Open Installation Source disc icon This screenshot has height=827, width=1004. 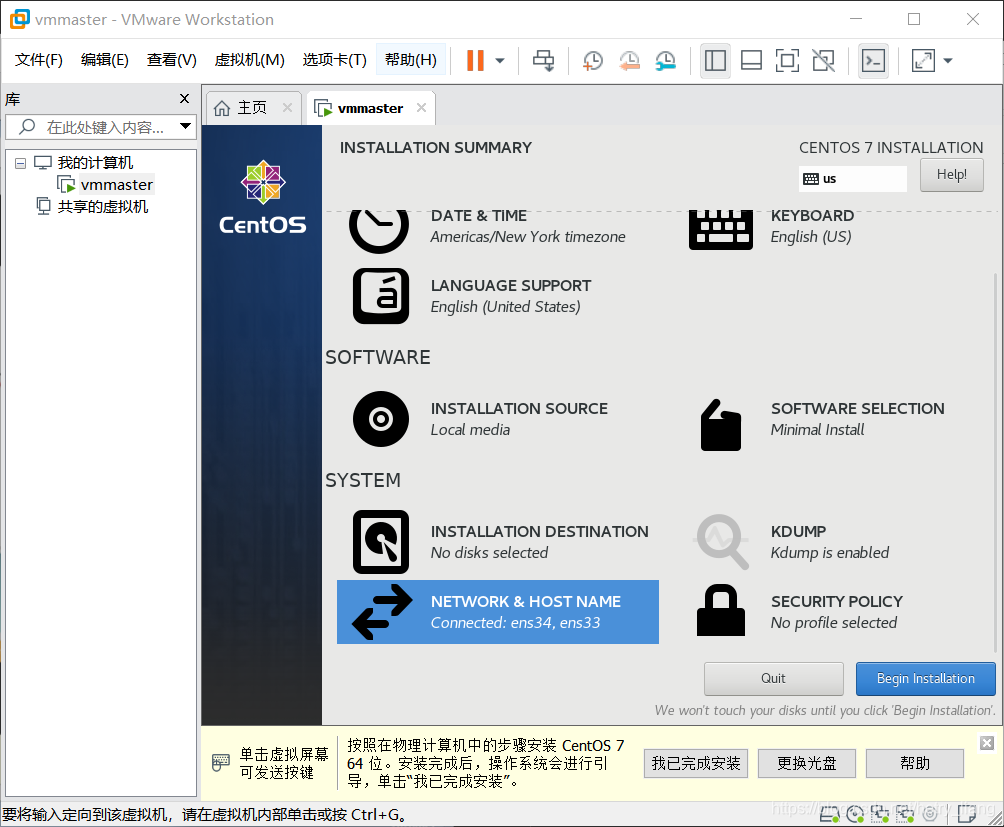click(x=381, y=419)
